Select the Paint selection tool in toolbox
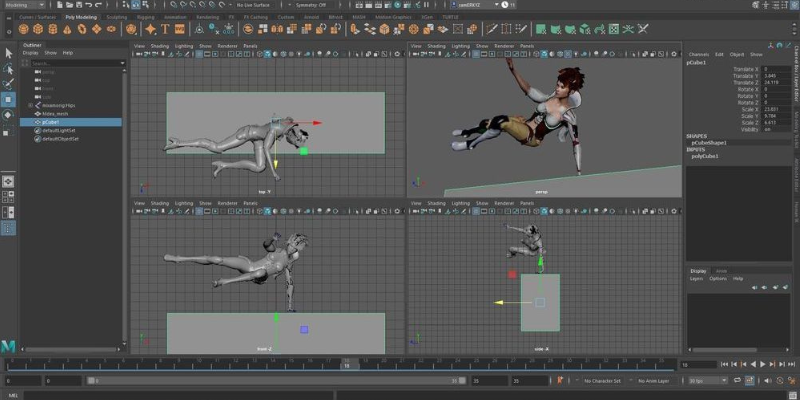The height and width of the screenshot is (400, 800). pyautogui.click(x=8, y=84)
